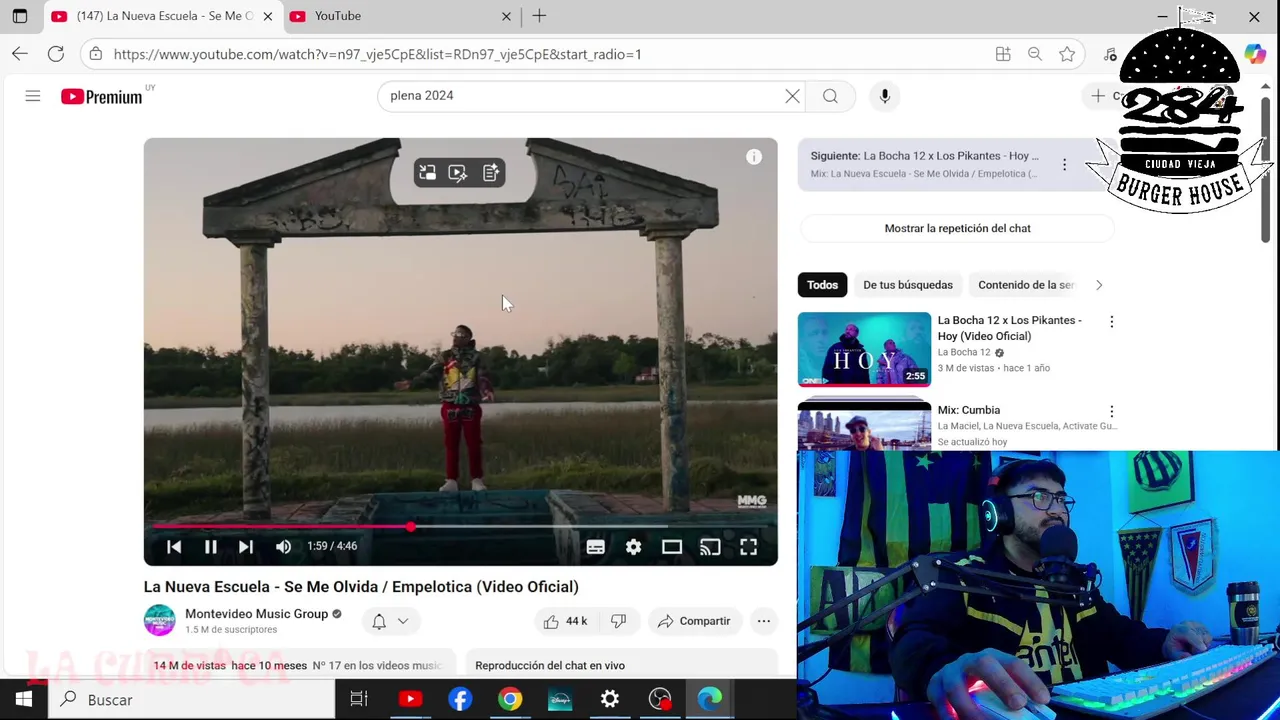Toggle subtitles in the player
The image size is (1280, 720).
coord(595,547)
